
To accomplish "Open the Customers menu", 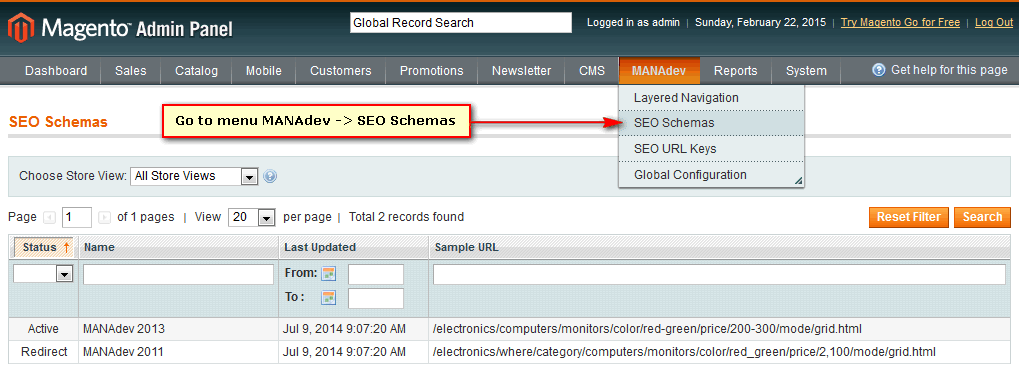I will click(341, 71).
